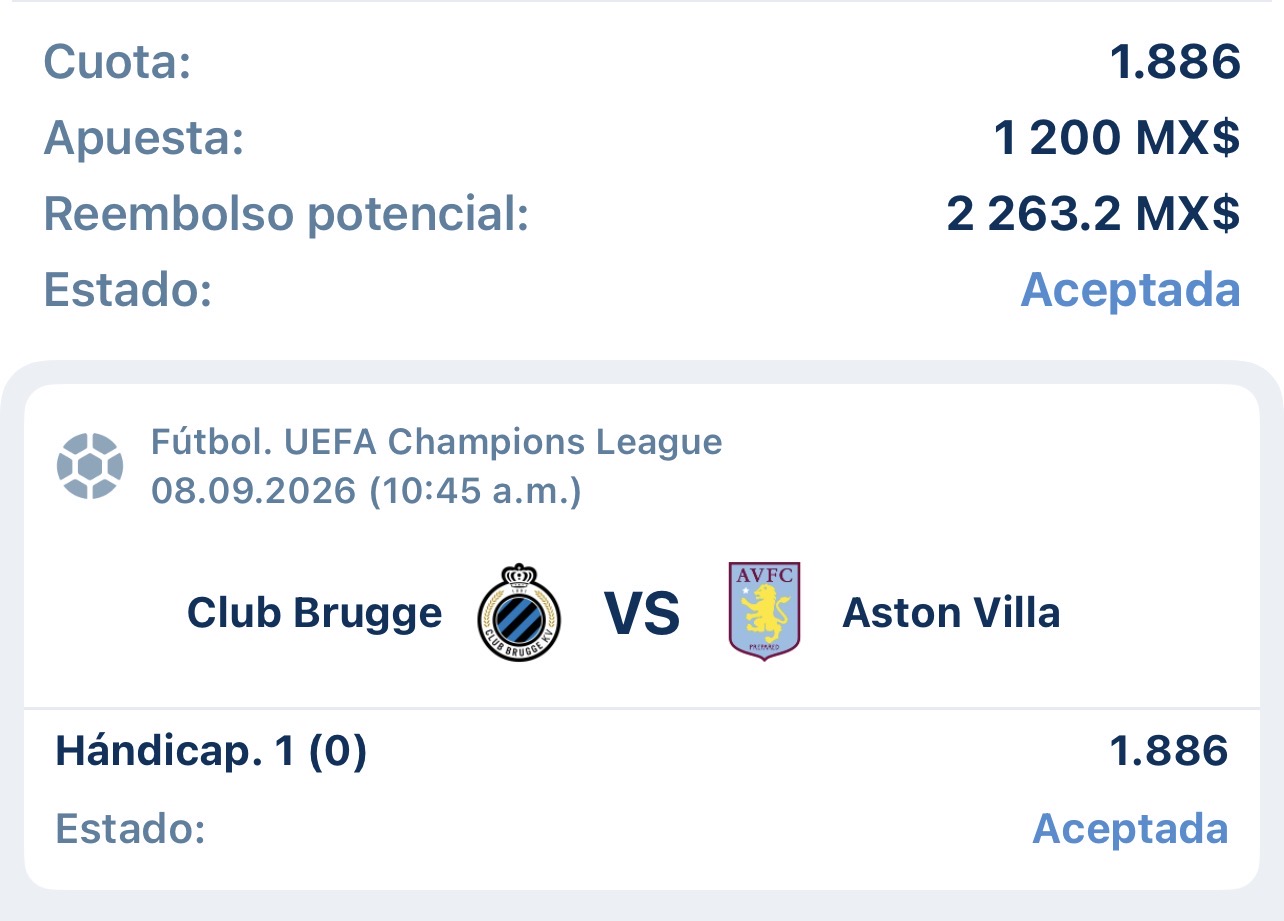Click the Apuesta: label
Viewport: 1284px width, 921px height.
click(144, 140)
